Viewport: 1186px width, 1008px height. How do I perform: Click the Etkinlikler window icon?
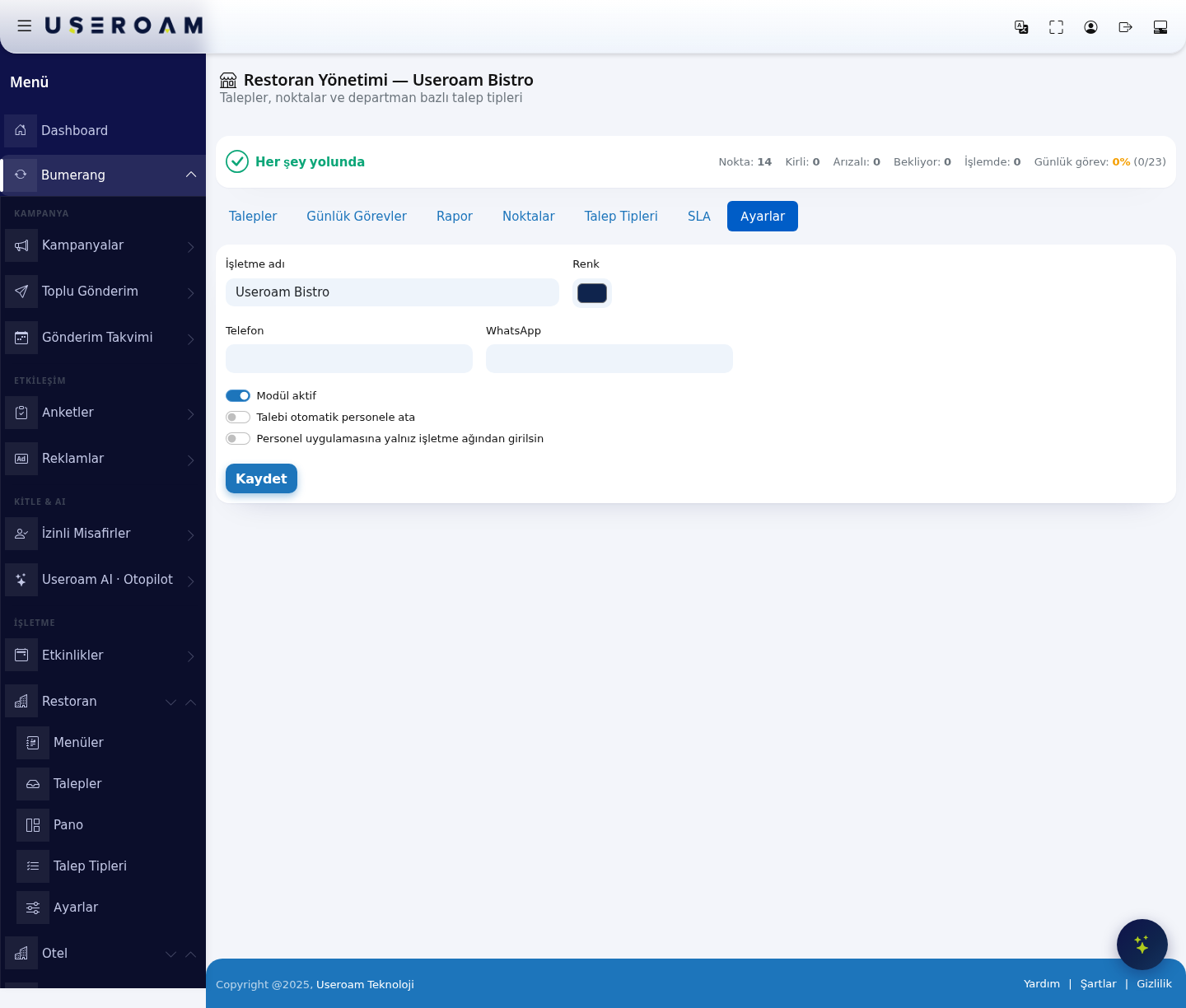click(21, 656)
